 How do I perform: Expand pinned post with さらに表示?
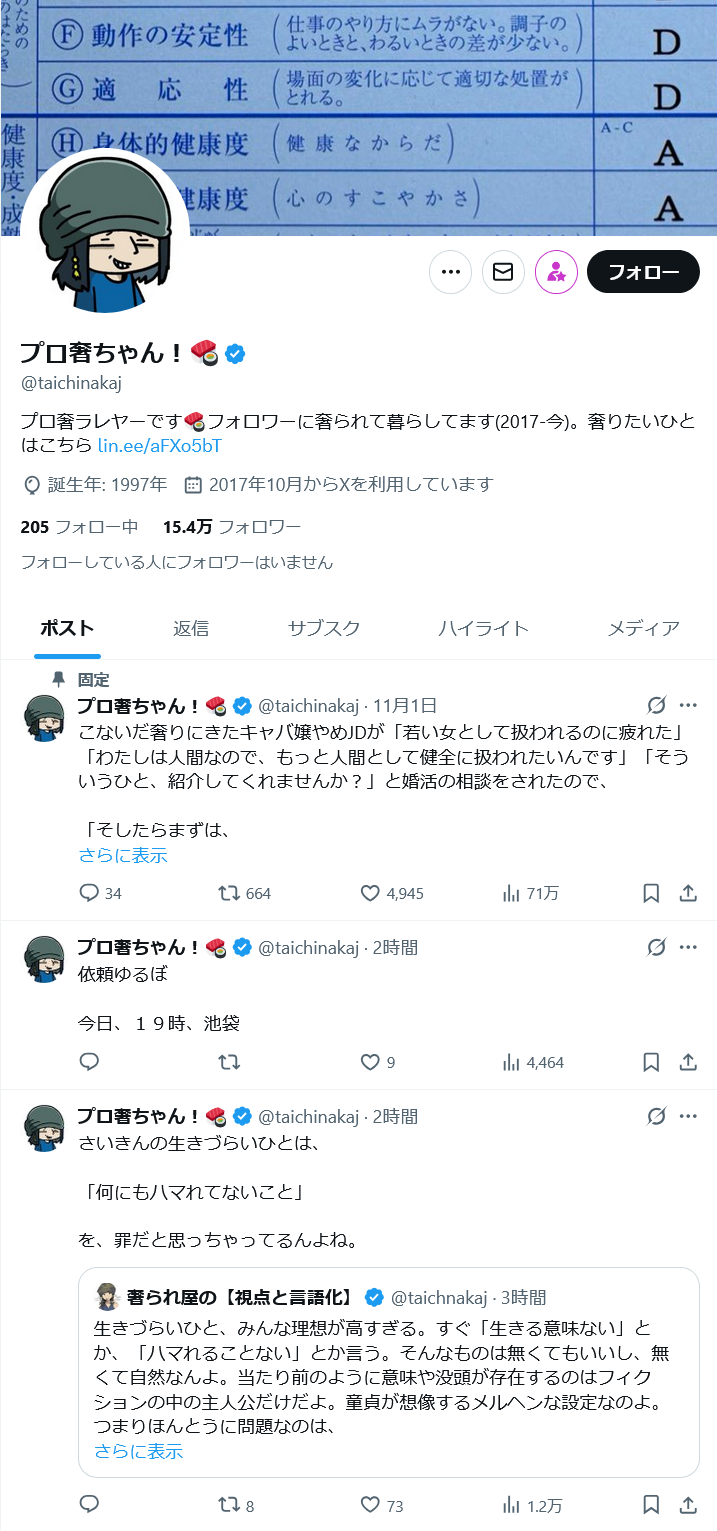click(x=123, y=855)
